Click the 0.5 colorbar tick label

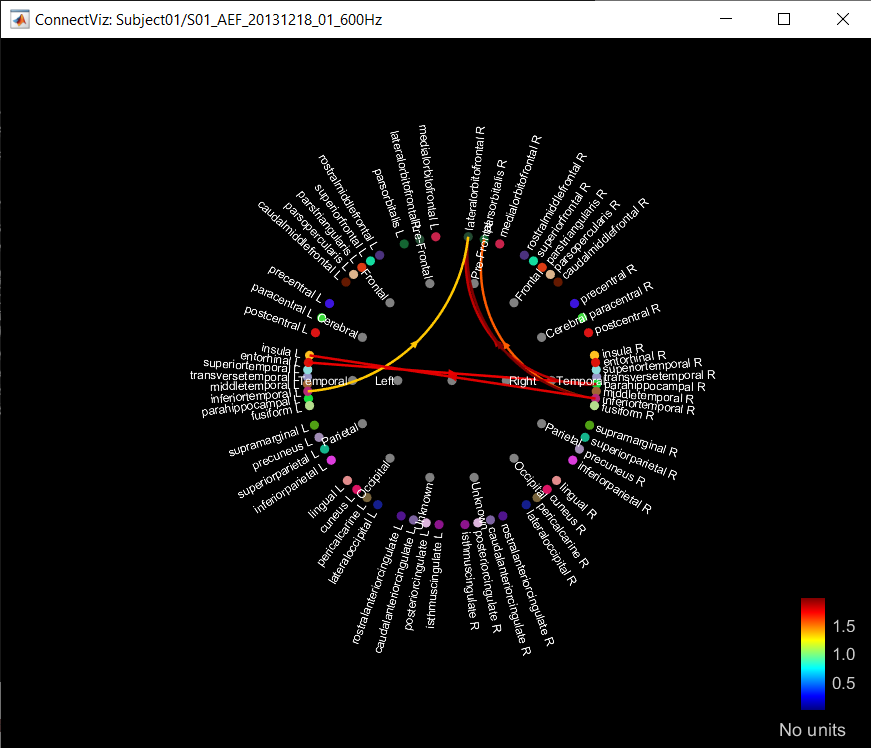point(844,683)
